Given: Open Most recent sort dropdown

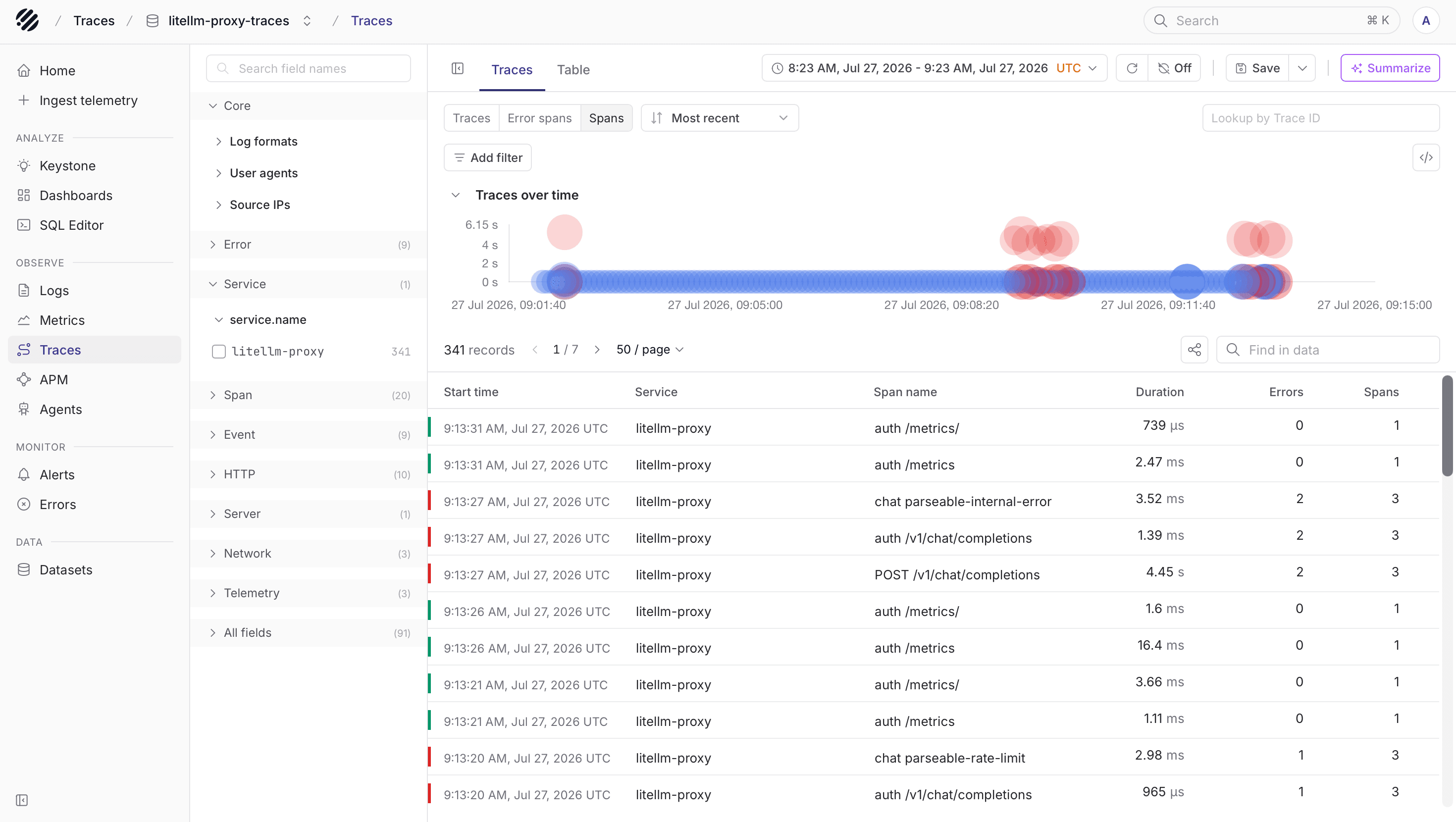Looking at the screenshot, I should coord(719,117).
